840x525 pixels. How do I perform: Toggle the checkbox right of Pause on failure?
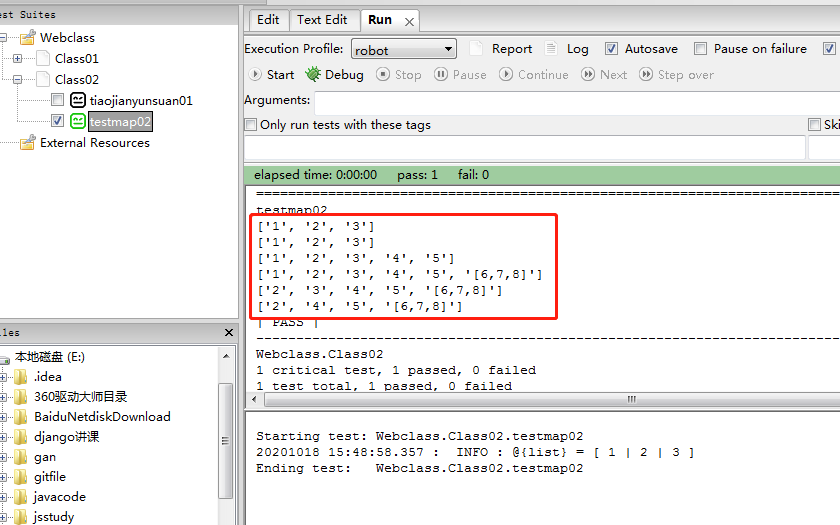click(x=829, y=49)
